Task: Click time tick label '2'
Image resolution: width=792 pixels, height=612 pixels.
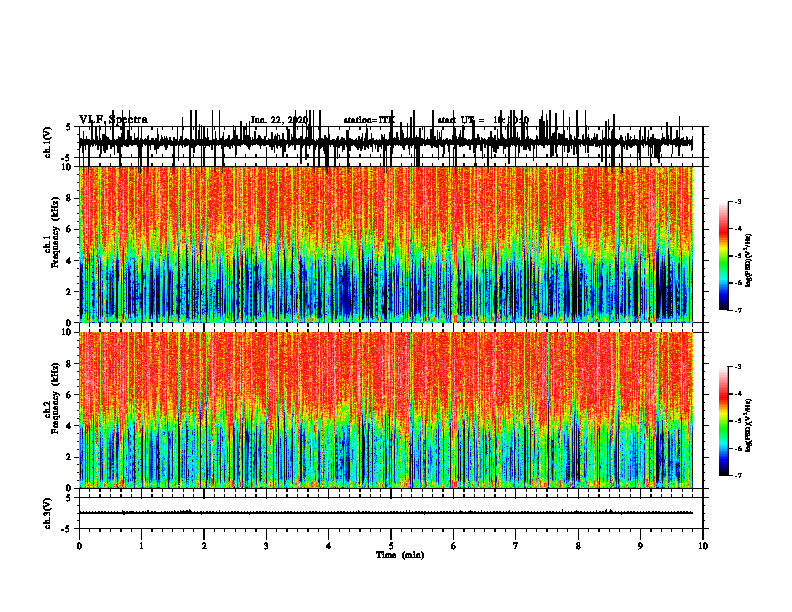Action: click(204, 546)
